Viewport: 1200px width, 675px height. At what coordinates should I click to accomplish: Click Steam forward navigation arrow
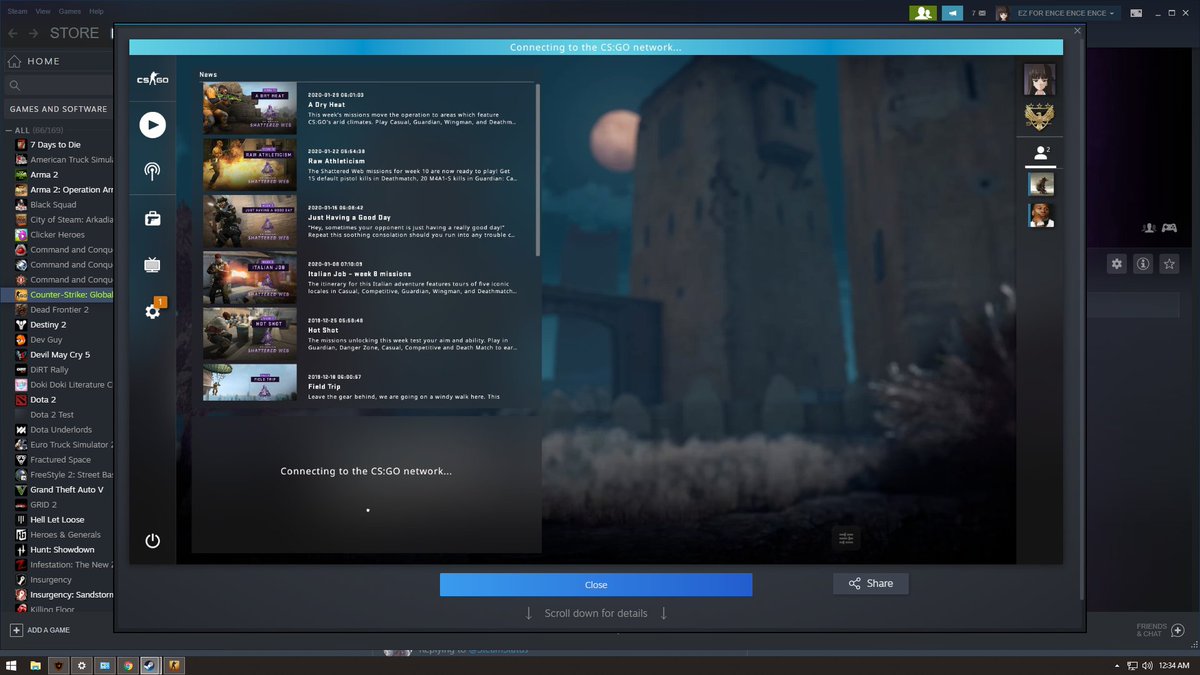point(34,33)
